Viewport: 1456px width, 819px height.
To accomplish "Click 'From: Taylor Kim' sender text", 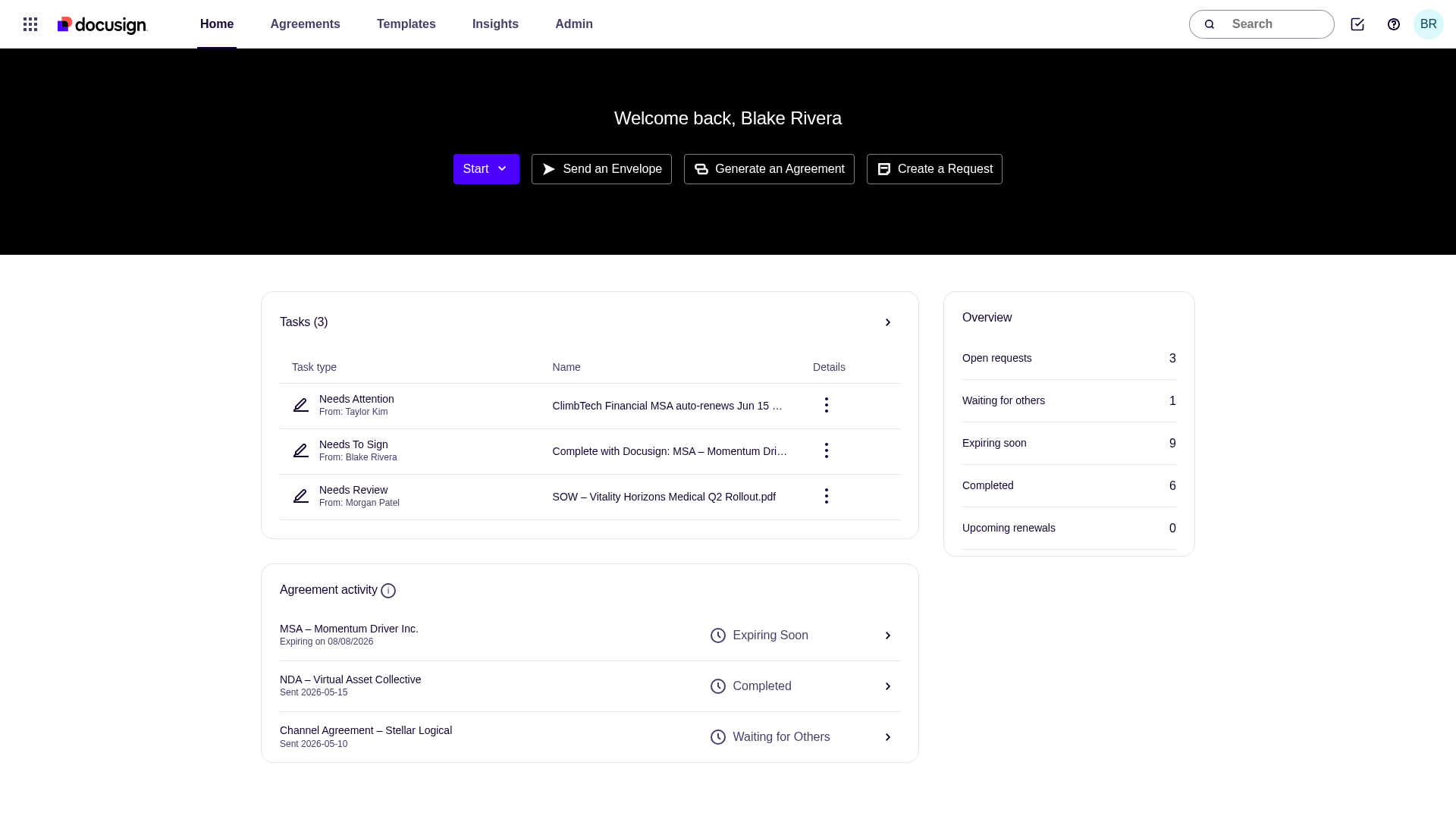I will [x=353, y=412].
